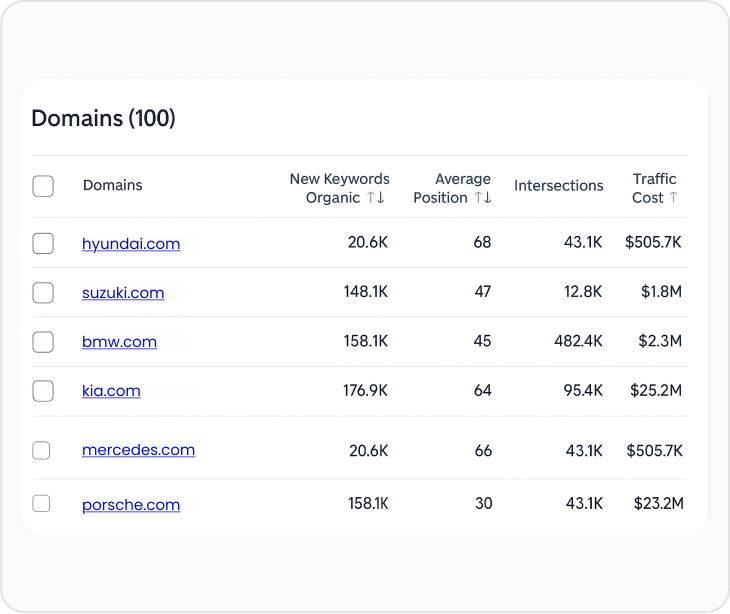Image resolution: width=730 pixels, height=614 pixels.
Task: Click Average Position sort arrows icon
Action: click(x=482, y=198)
